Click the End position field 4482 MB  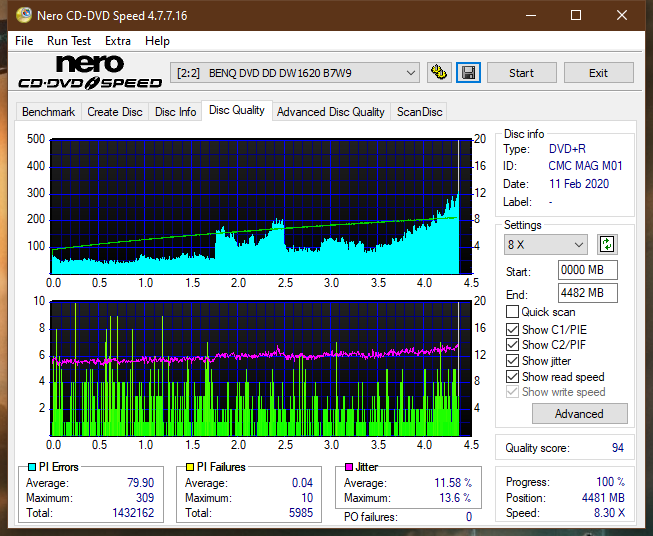[588, 293]
